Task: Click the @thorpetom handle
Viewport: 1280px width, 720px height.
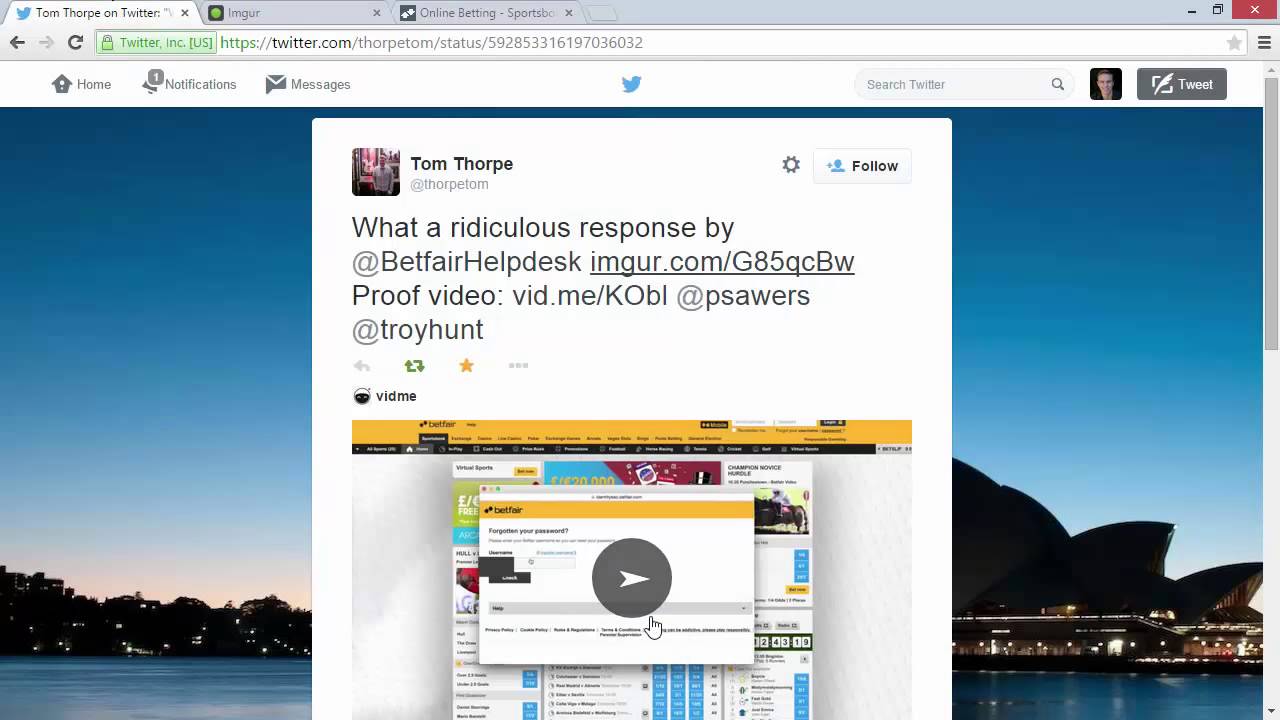Action: pyautogui.click(x=449, y=185)
